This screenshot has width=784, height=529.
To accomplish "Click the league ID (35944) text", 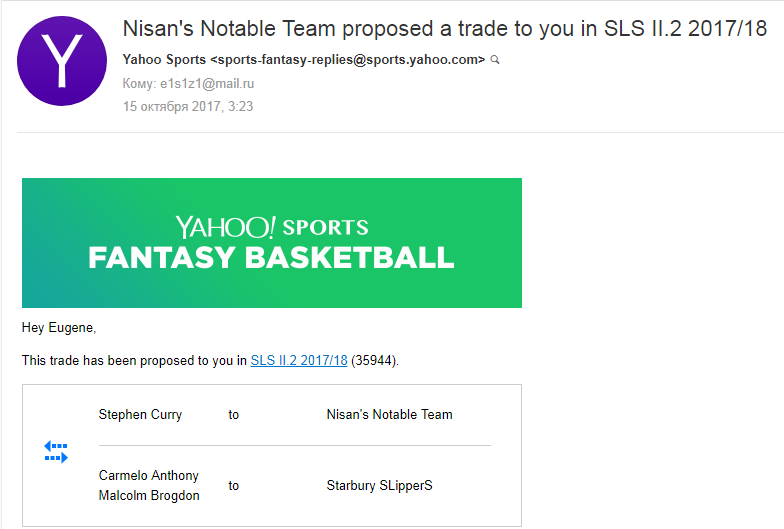I will [x=375, y=360].
